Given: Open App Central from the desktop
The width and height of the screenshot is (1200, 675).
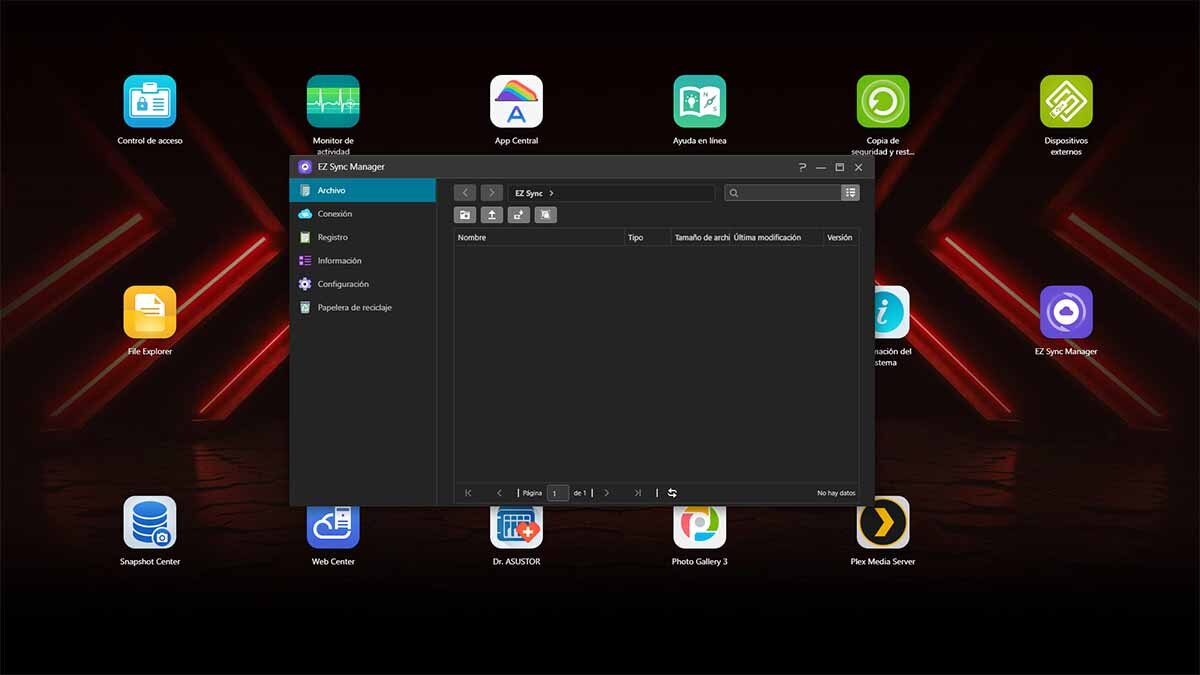Looking at the screenshot, I should click(516, 101).
